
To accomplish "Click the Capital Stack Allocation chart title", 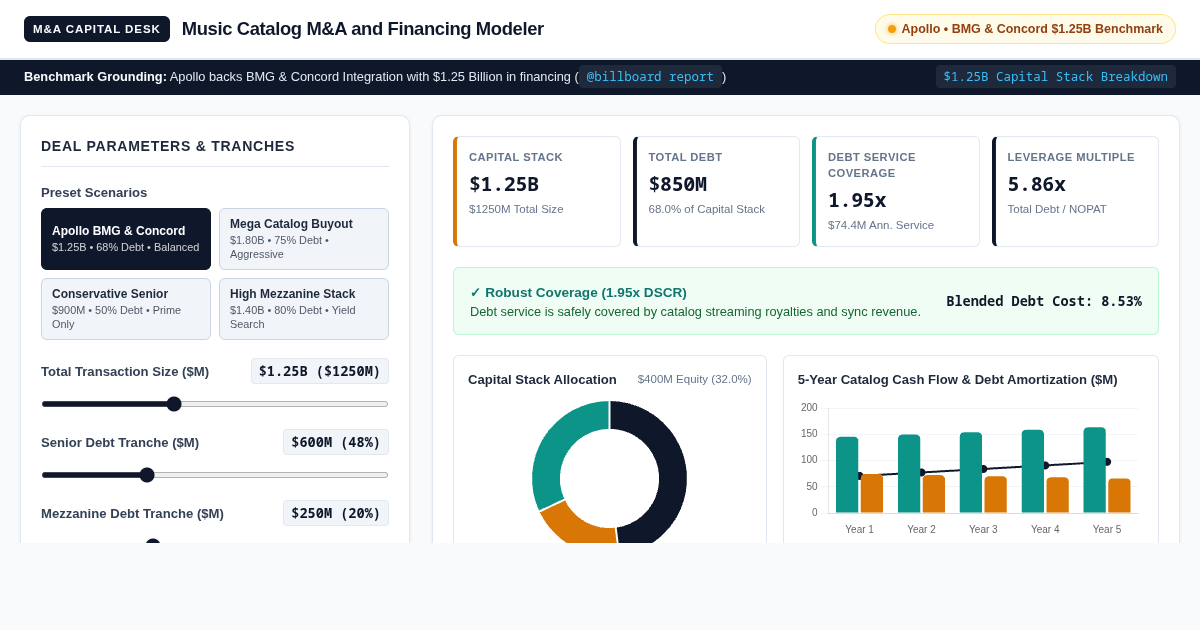I will tap(542, 380).
